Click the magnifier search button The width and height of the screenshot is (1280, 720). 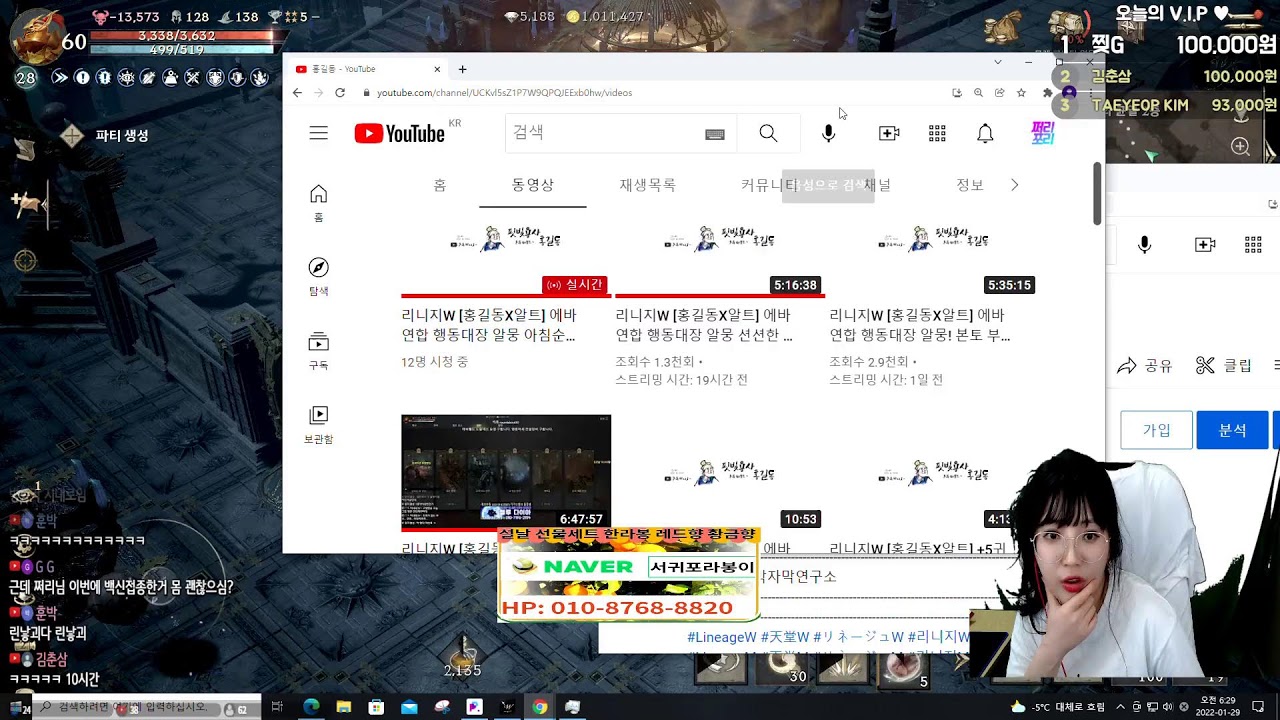point(768,133)
